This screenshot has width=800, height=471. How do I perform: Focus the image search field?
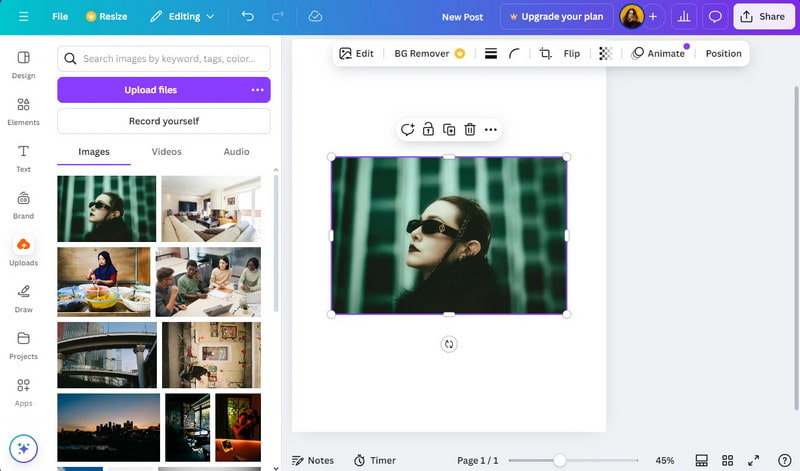tap(164, 59)
